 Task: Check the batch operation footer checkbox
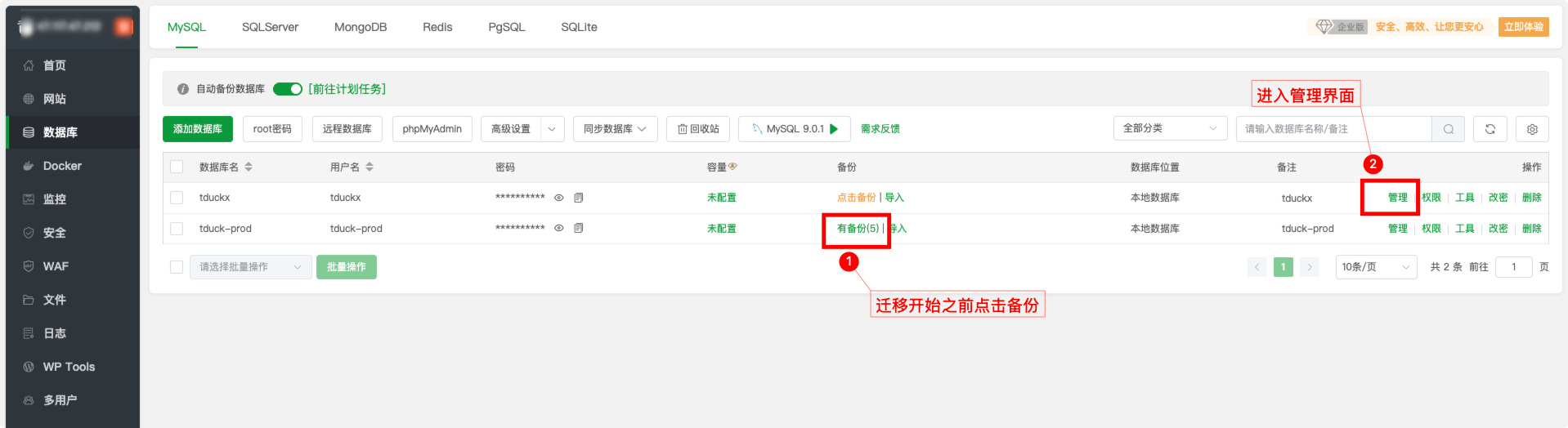click(177, 267)
